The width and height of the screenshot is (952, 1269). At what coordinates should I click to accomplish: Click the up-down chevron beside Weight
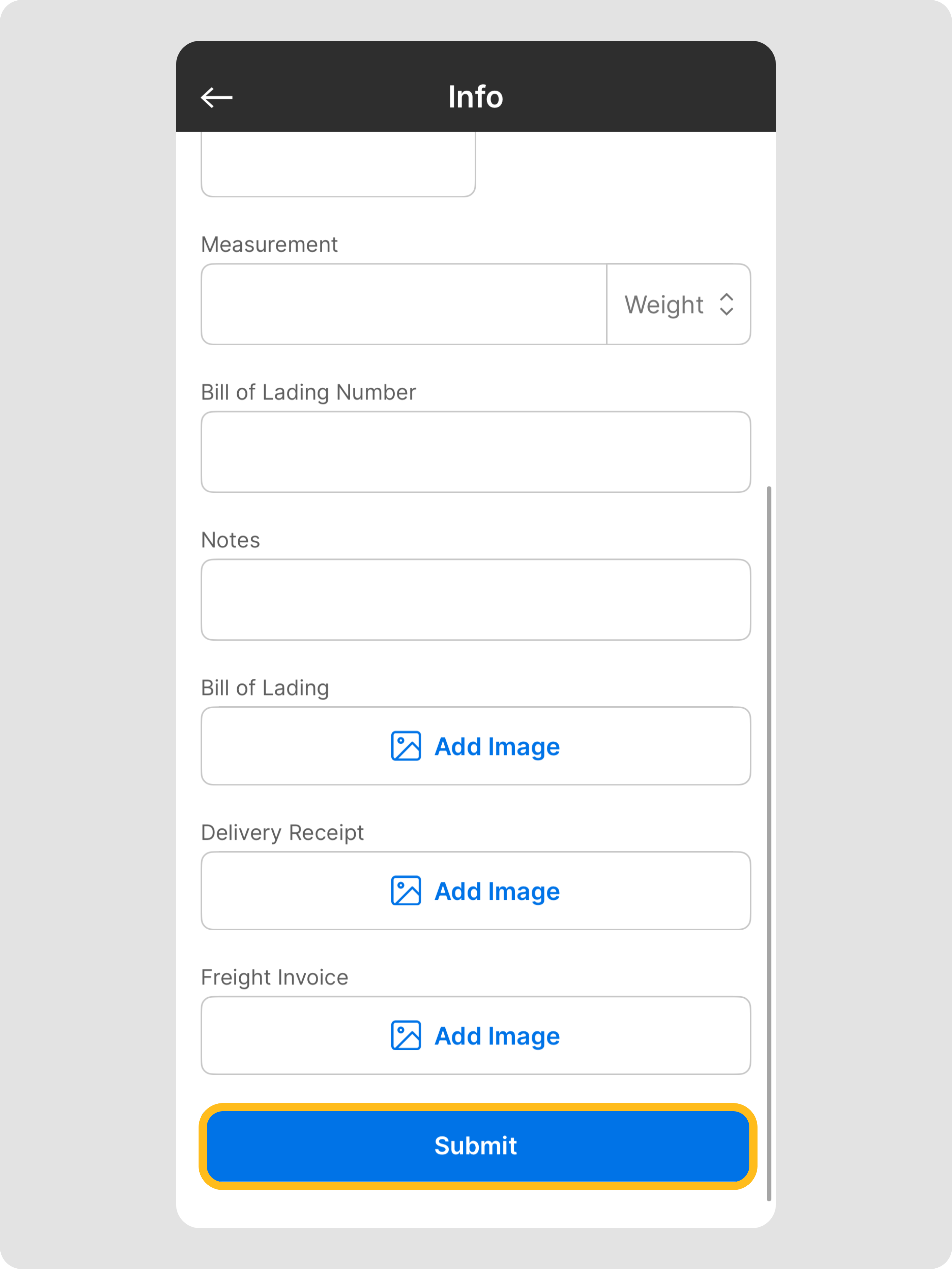727,305
